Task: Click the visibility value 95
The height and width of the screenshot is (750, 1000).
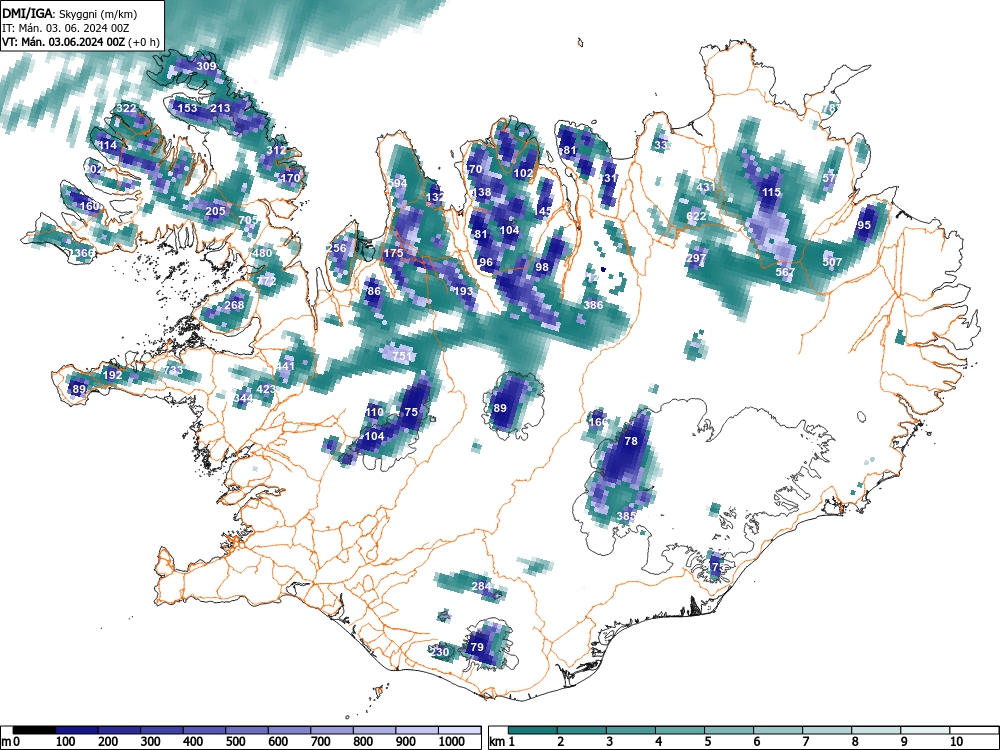Action: coord(864,225)
